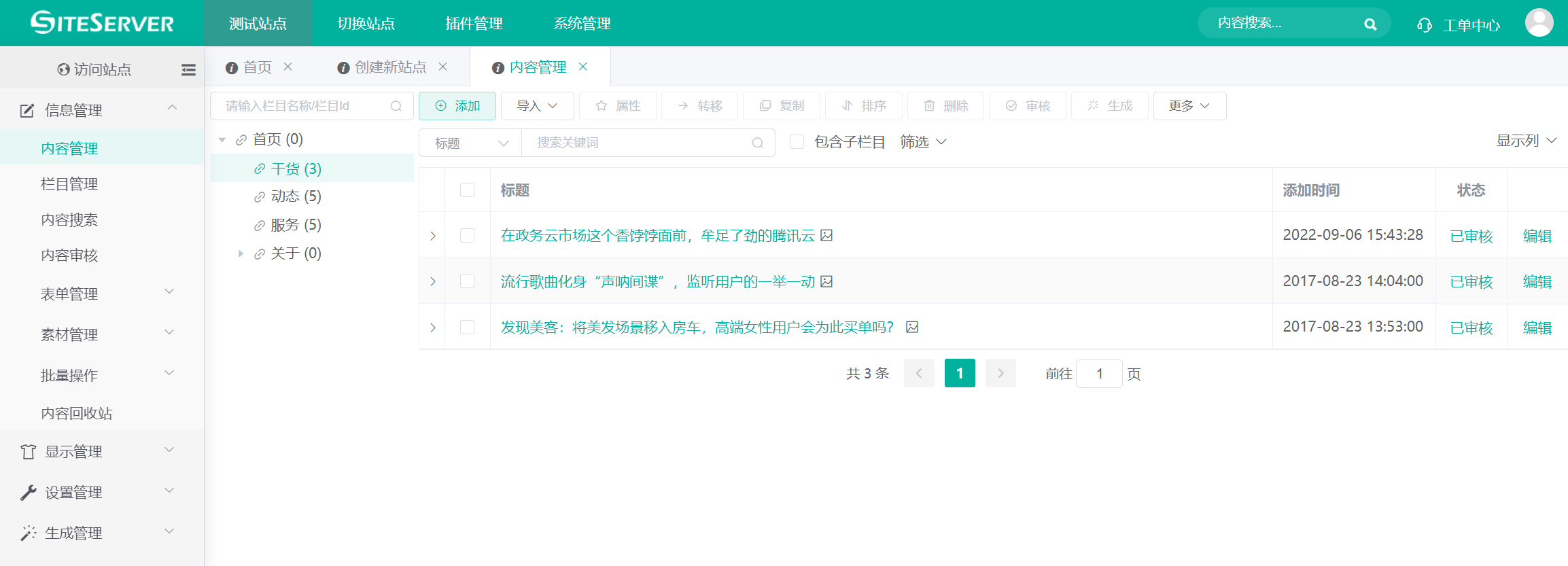Close the 创建新站点 tab
Viewport: 1568px width, 566px height.
(x=443, y=67)
